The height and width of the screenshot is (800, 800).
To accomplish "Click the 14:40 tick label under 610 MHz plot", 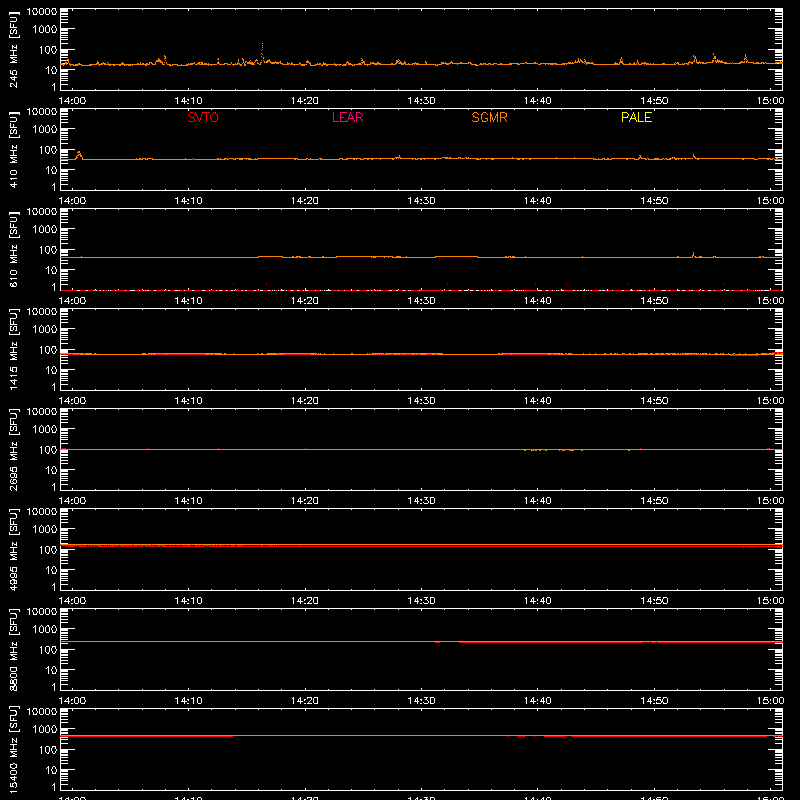I will (x=538, y=301).
